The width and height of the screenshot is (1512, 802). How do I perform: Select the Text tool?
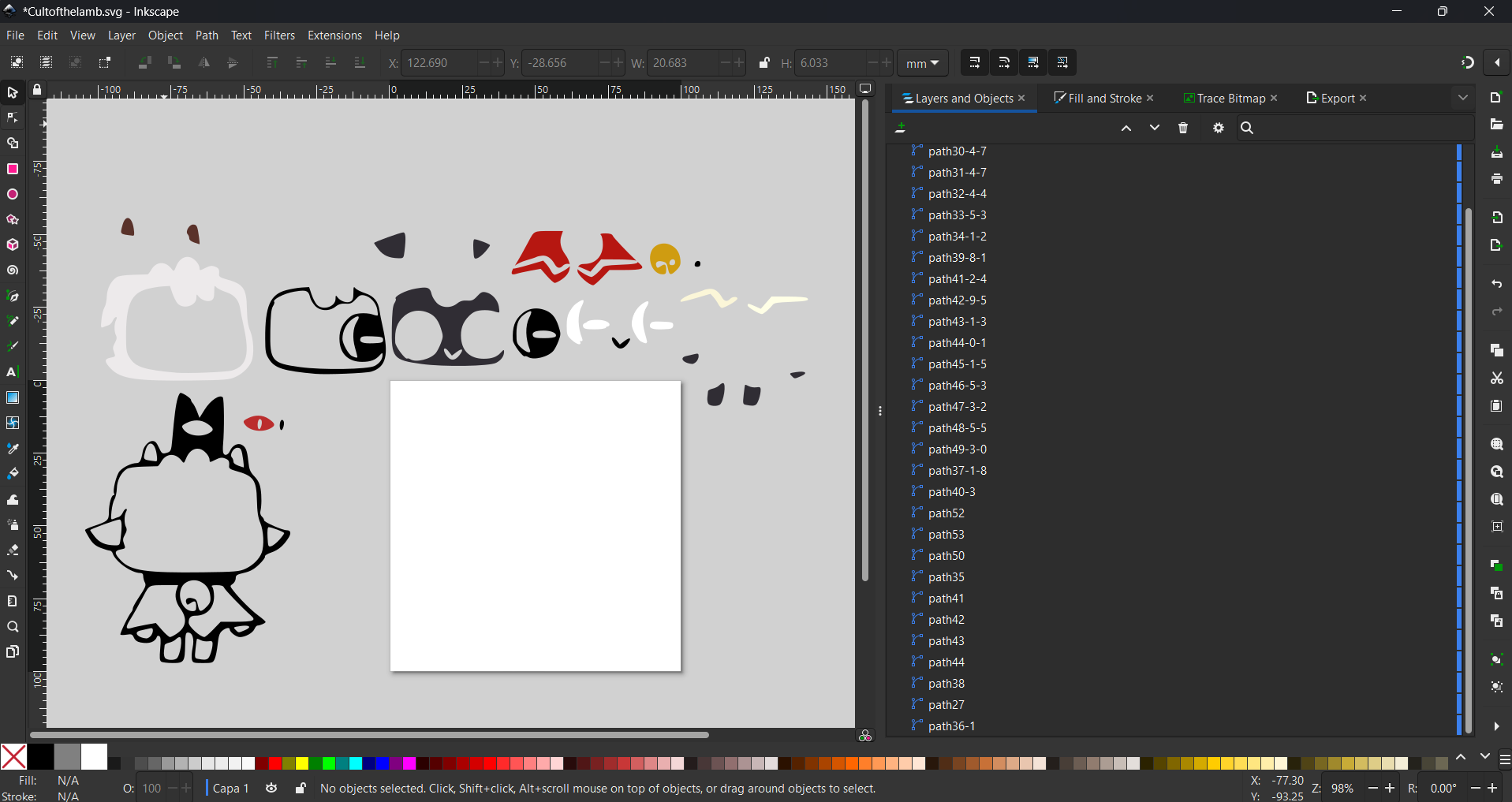coord(13,372)
